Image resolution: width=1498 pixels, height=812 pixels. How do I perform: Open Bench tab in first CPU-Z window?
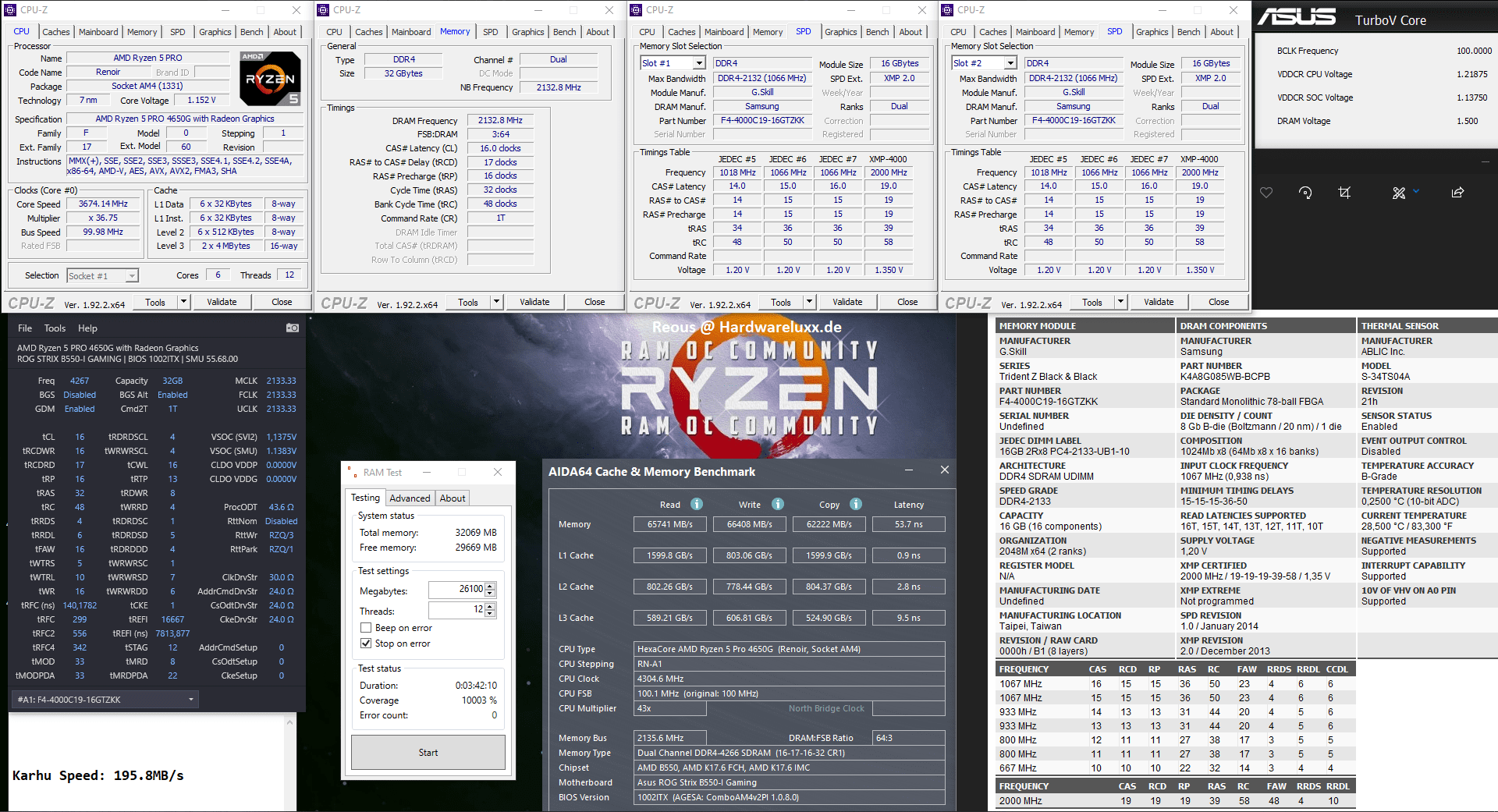click(x=251, y=32)
